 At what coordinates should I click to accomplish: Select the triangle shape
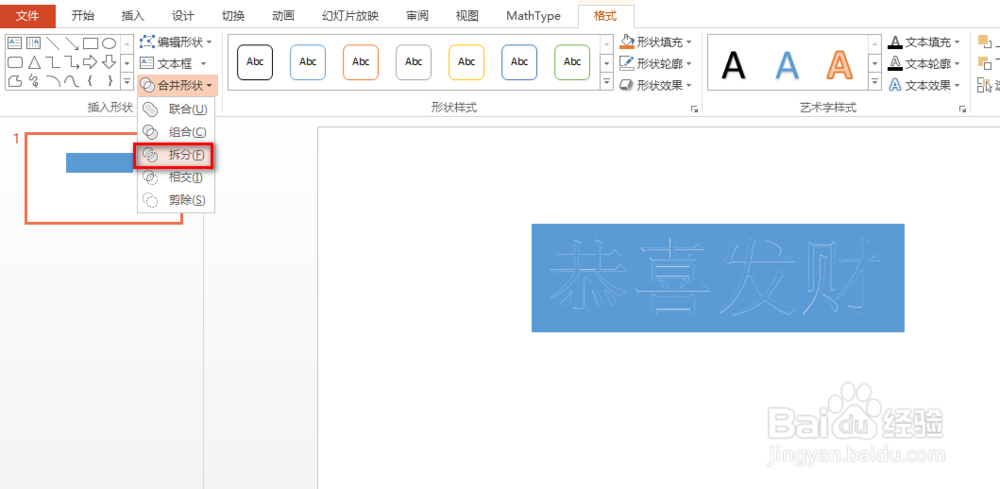[34, 62]
